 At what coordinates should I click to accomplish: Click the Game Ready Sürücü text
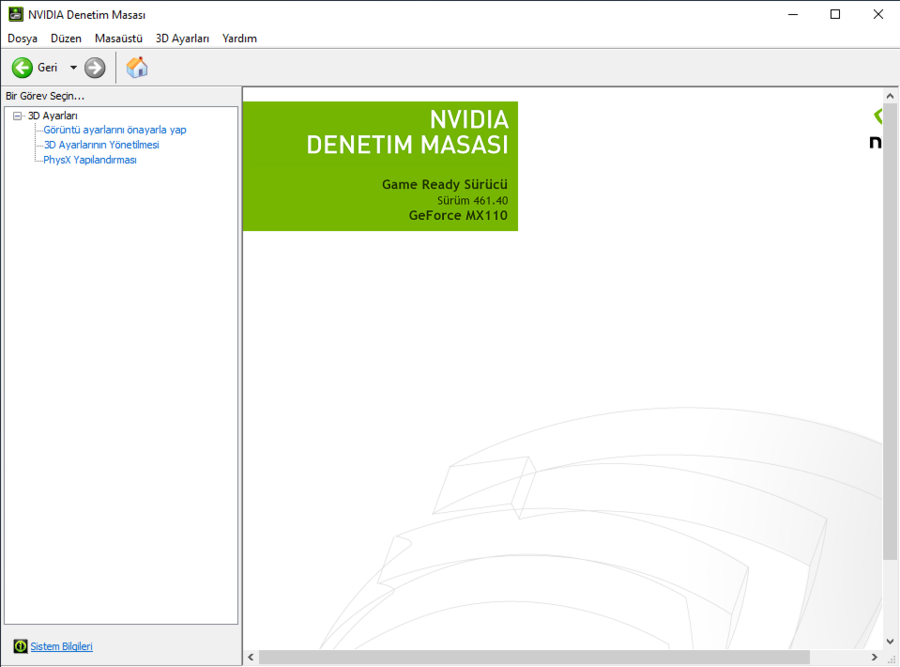[445, 184]
